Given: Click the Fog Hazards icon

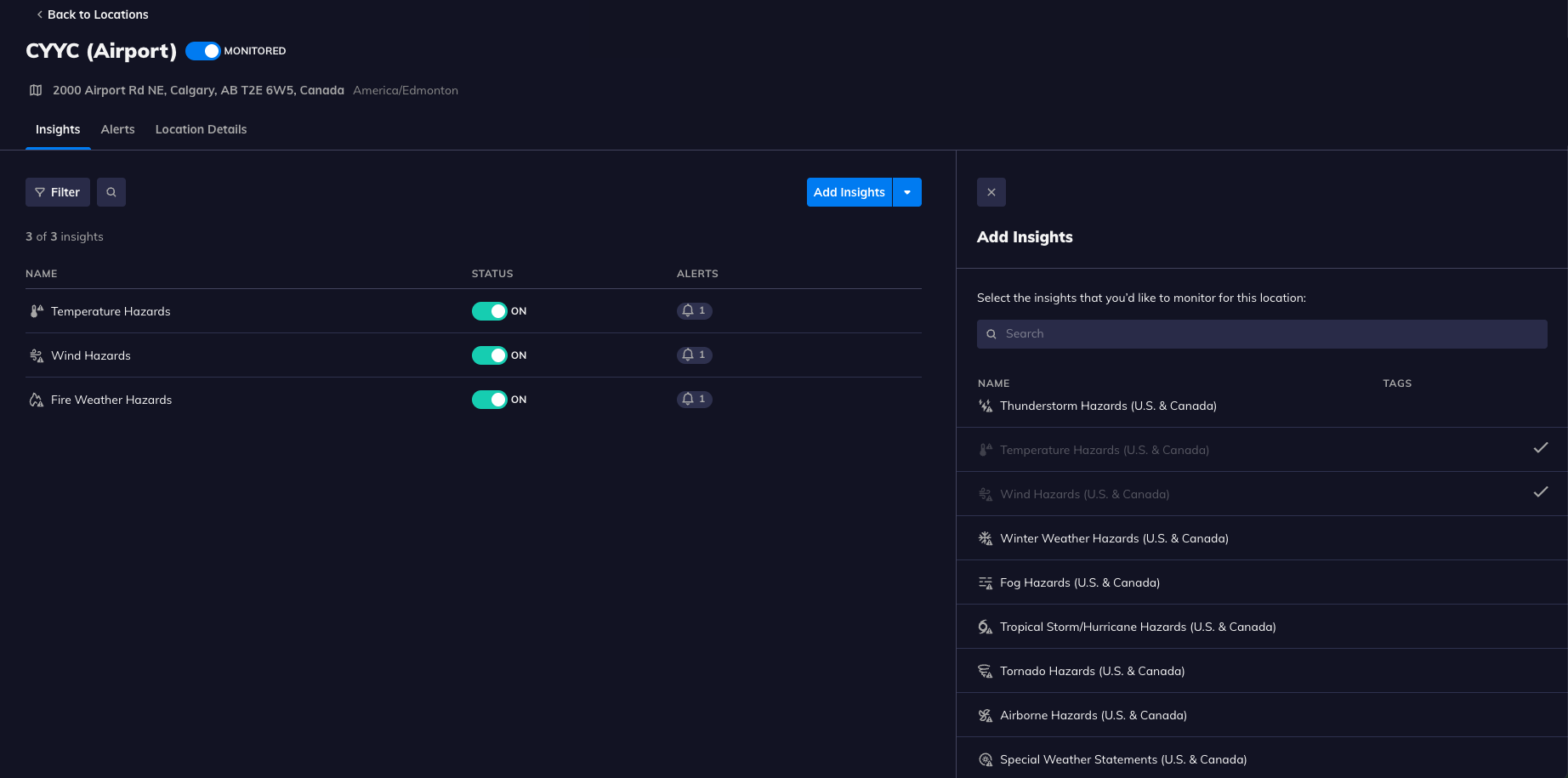Looking at the screenshot, I should [986, 583].
